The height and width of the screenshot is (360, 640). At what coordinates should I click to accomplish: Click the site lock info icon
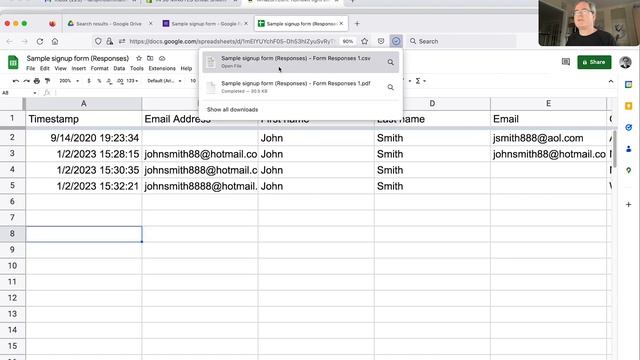[x=110, y=41]
